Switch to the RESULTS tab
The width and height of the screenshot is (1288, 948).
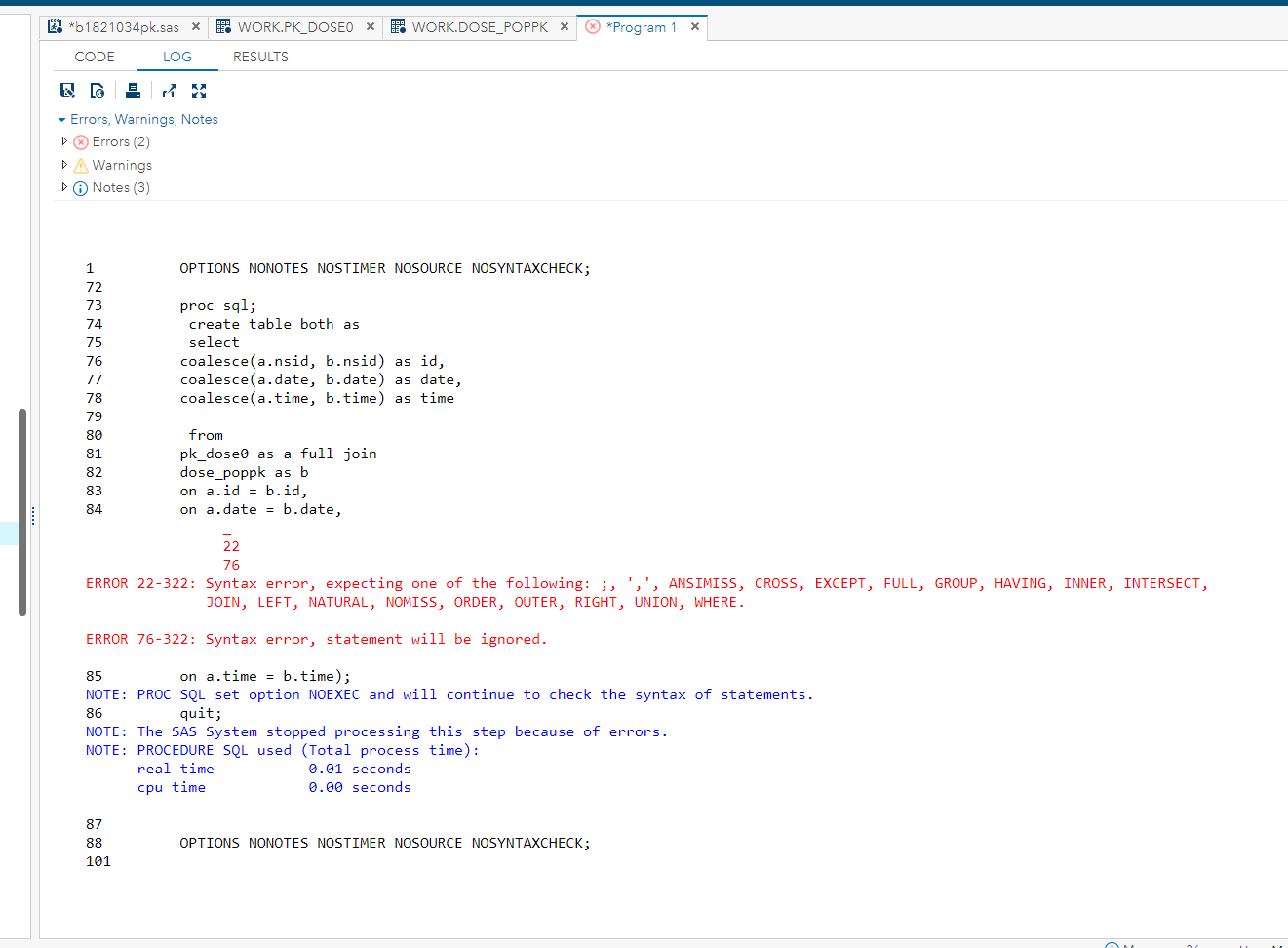(260, 57)
